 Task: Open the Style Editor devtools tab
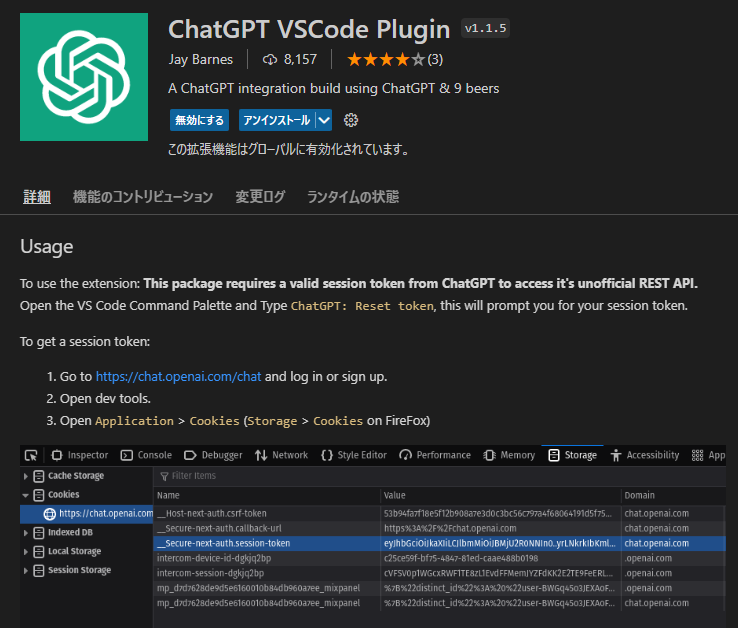point(354,455)
